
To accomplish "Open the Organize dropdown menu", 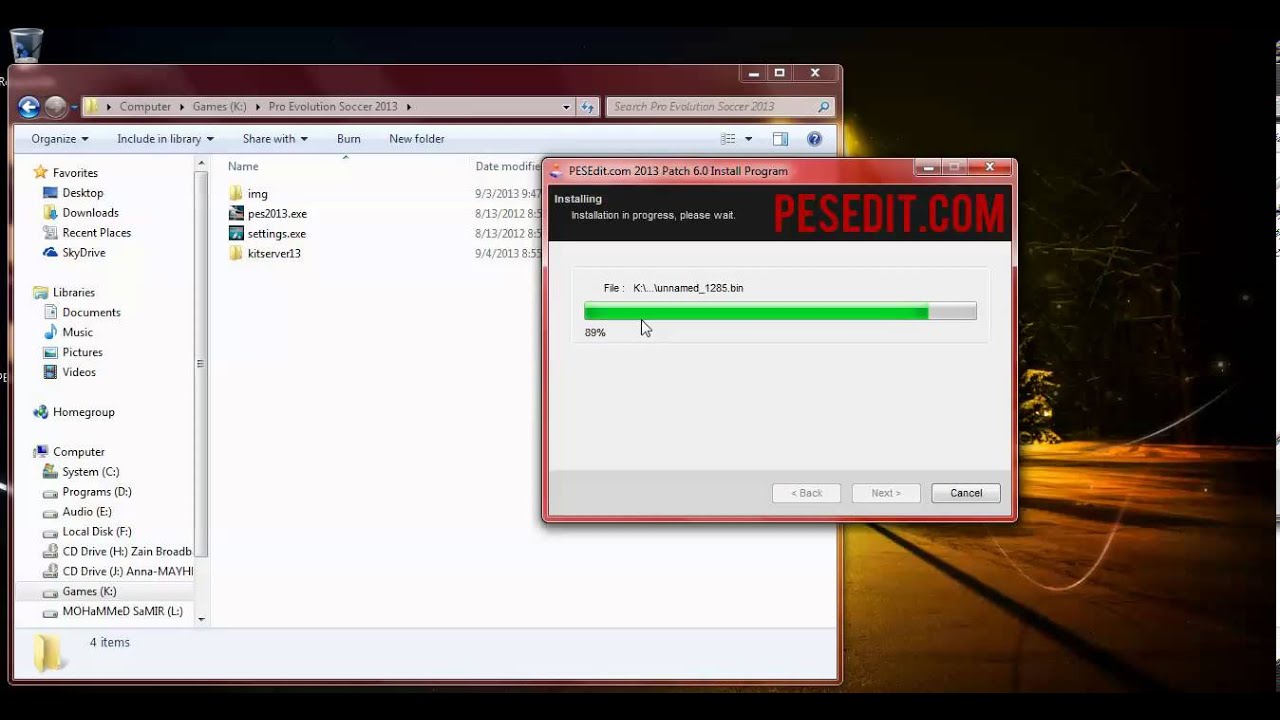I will point(60,139).
